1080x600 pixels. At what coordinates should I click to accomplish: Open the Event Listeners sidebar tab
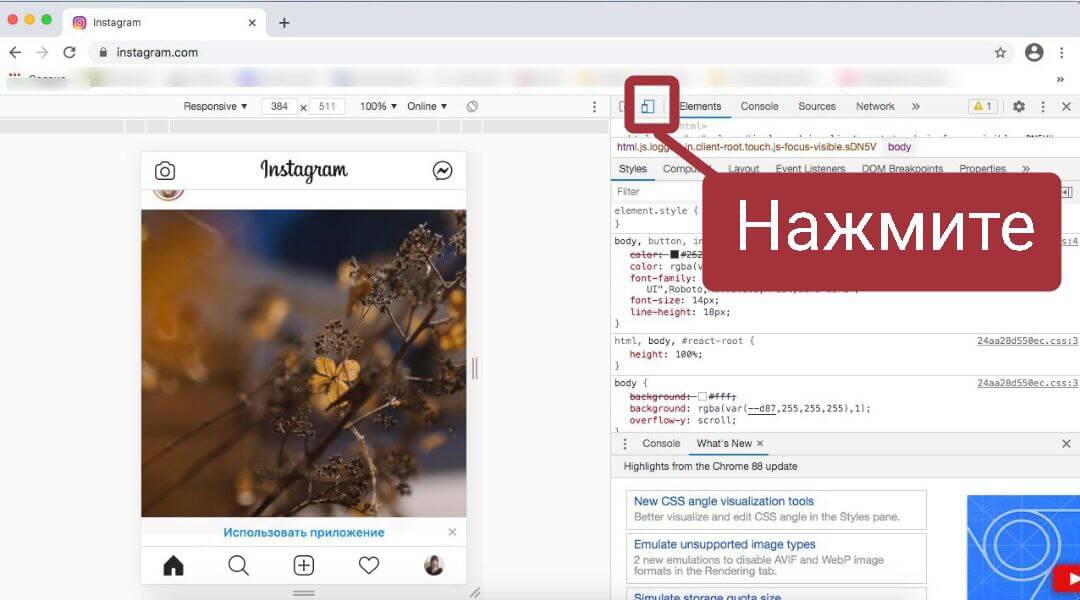click(x=810, y=169)
